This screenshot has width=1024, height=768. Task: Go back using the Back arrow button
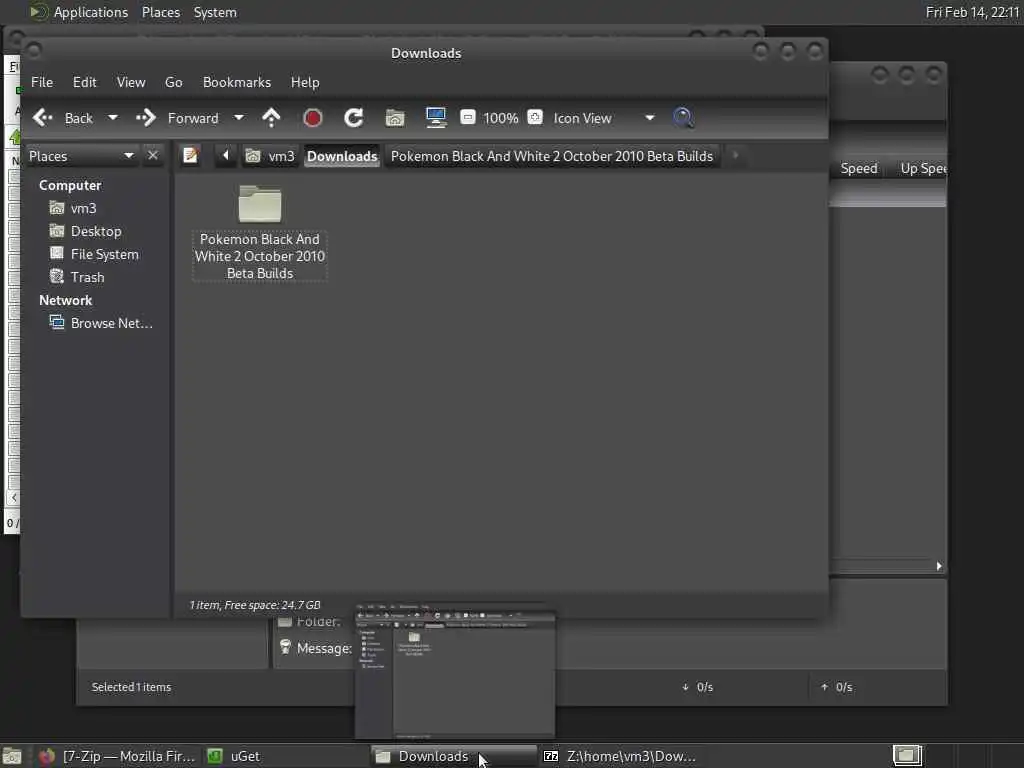(63, 118)
